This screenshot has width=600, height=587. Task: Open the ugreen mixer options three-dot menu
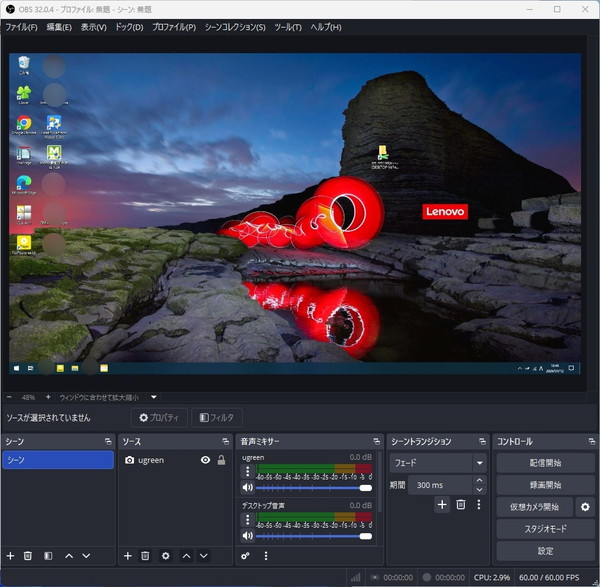pyautogui.click(x=248, y=471)
